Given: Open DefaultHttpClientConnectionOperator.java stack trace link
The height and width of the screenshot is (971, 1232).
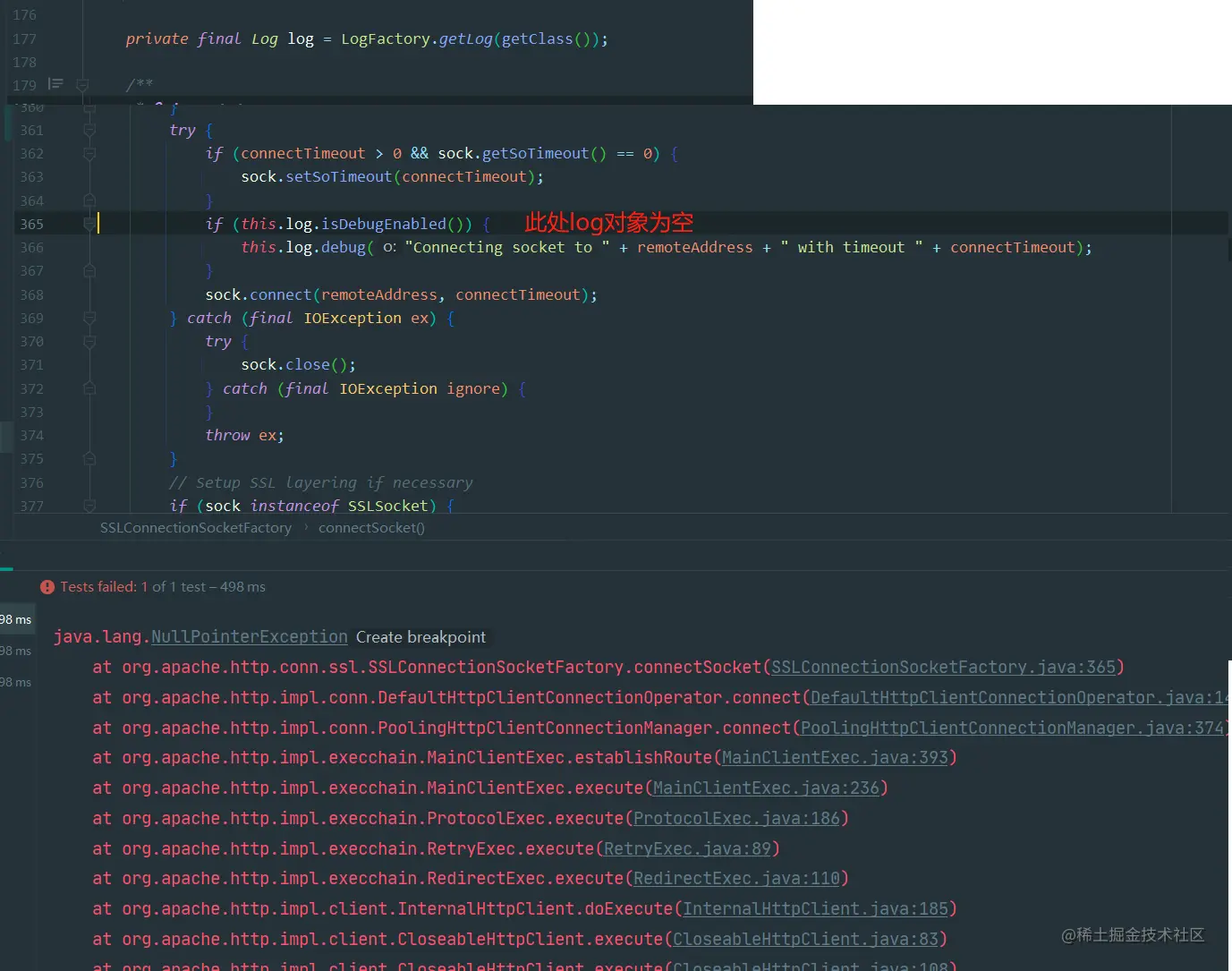Looking at the screenshot, I should (1021, 697).
